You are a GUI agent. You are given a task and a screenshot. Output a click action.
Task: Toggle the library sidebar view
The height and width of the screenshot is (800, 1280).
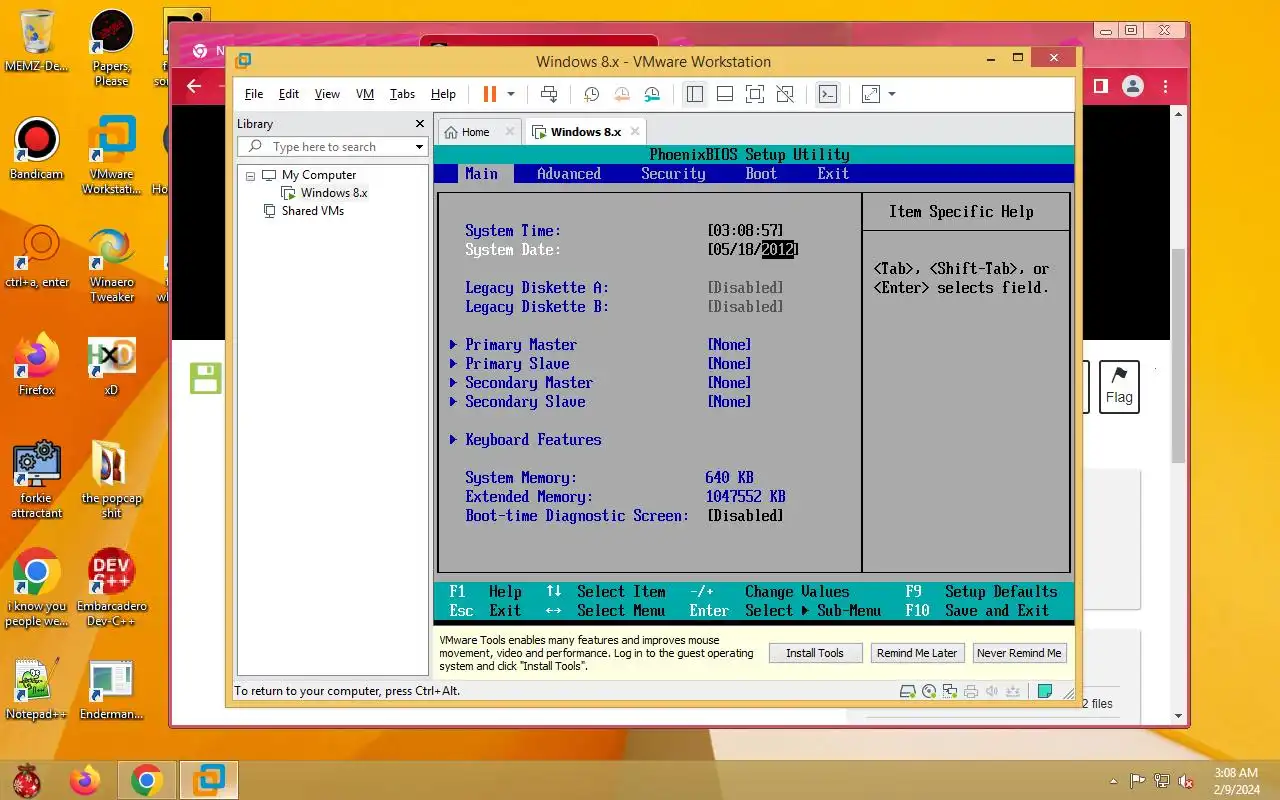pos(695,94)
